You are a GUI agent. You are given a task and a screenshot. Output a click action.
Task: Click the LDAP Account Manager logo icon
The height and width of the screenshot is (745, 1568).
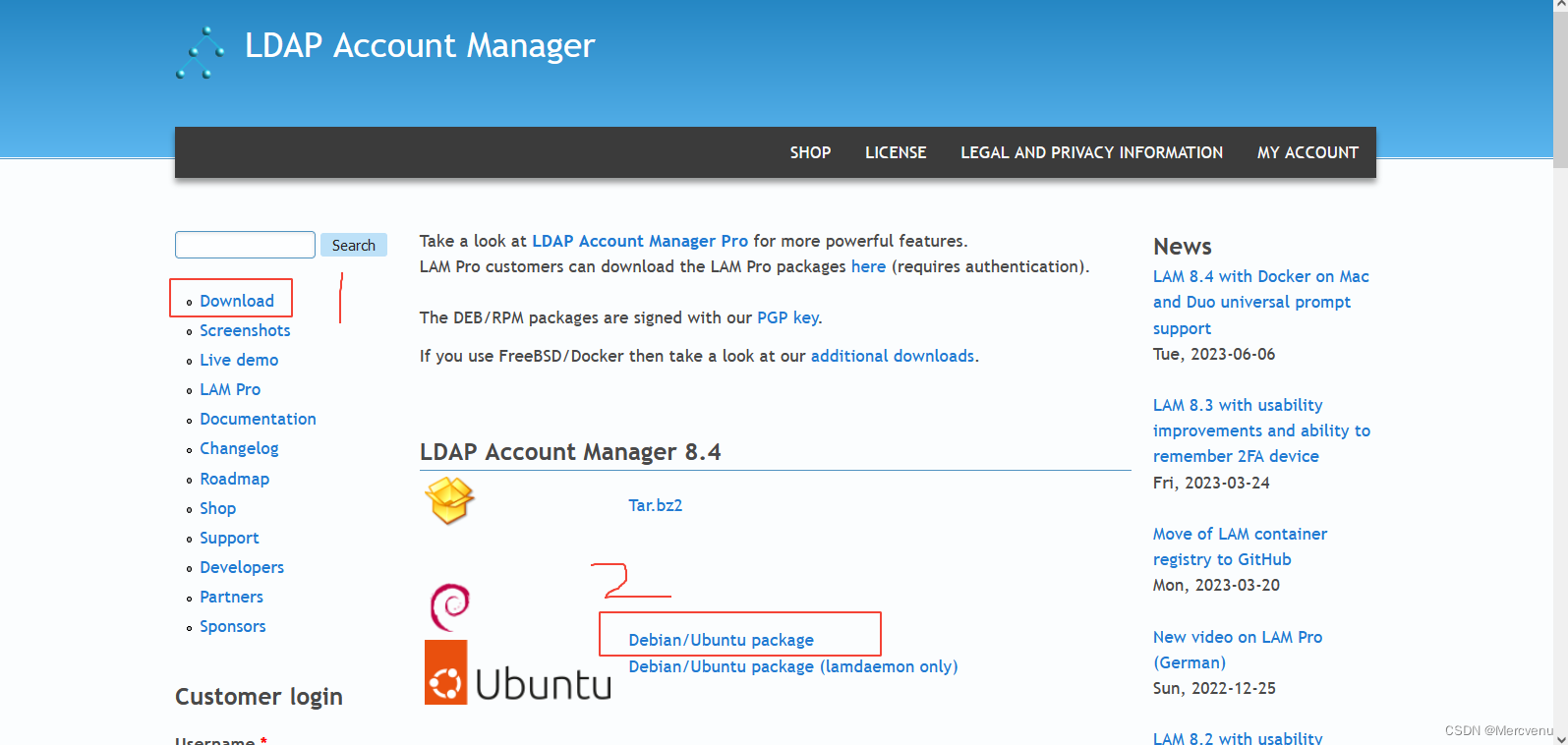pos(201,53)
